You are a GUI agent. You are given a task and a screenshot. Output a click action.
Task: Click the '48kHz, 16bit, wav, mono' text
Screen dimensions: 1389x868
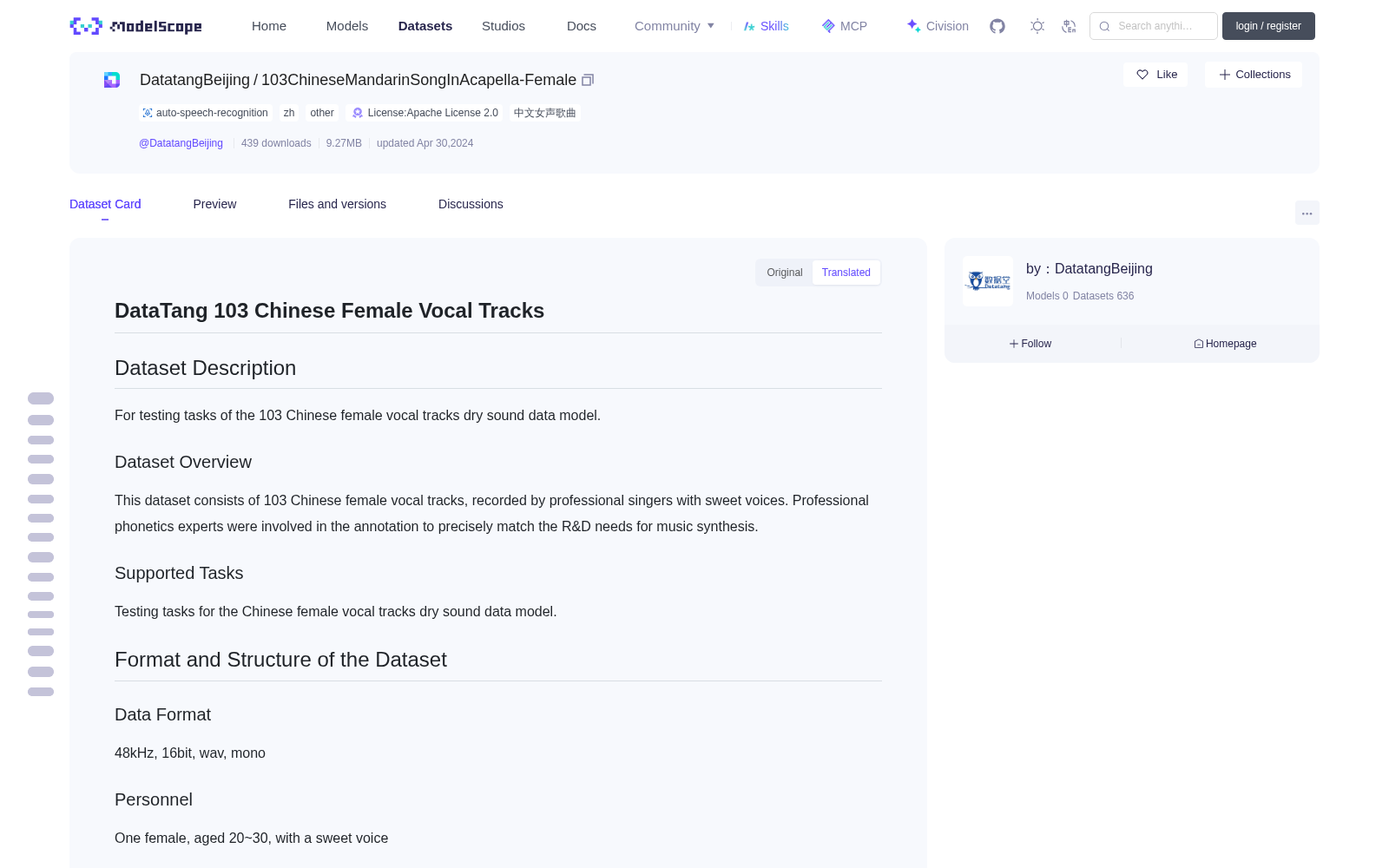click(x=190, y=753)
